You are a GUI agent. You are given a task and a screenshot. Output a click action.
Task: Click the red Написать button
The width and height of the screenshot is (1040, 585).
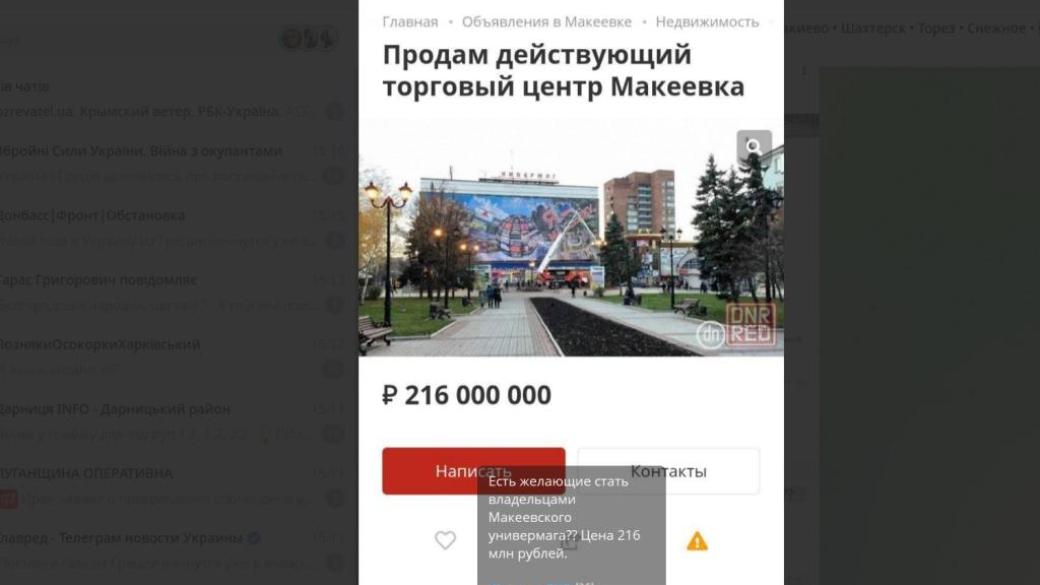[474, 471]
